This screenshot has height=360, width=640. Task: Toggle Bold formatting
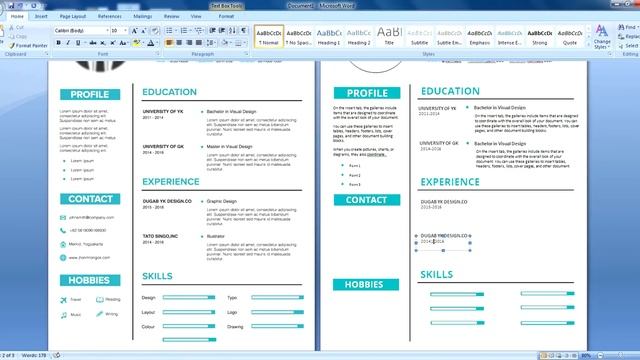click(58, 43)
